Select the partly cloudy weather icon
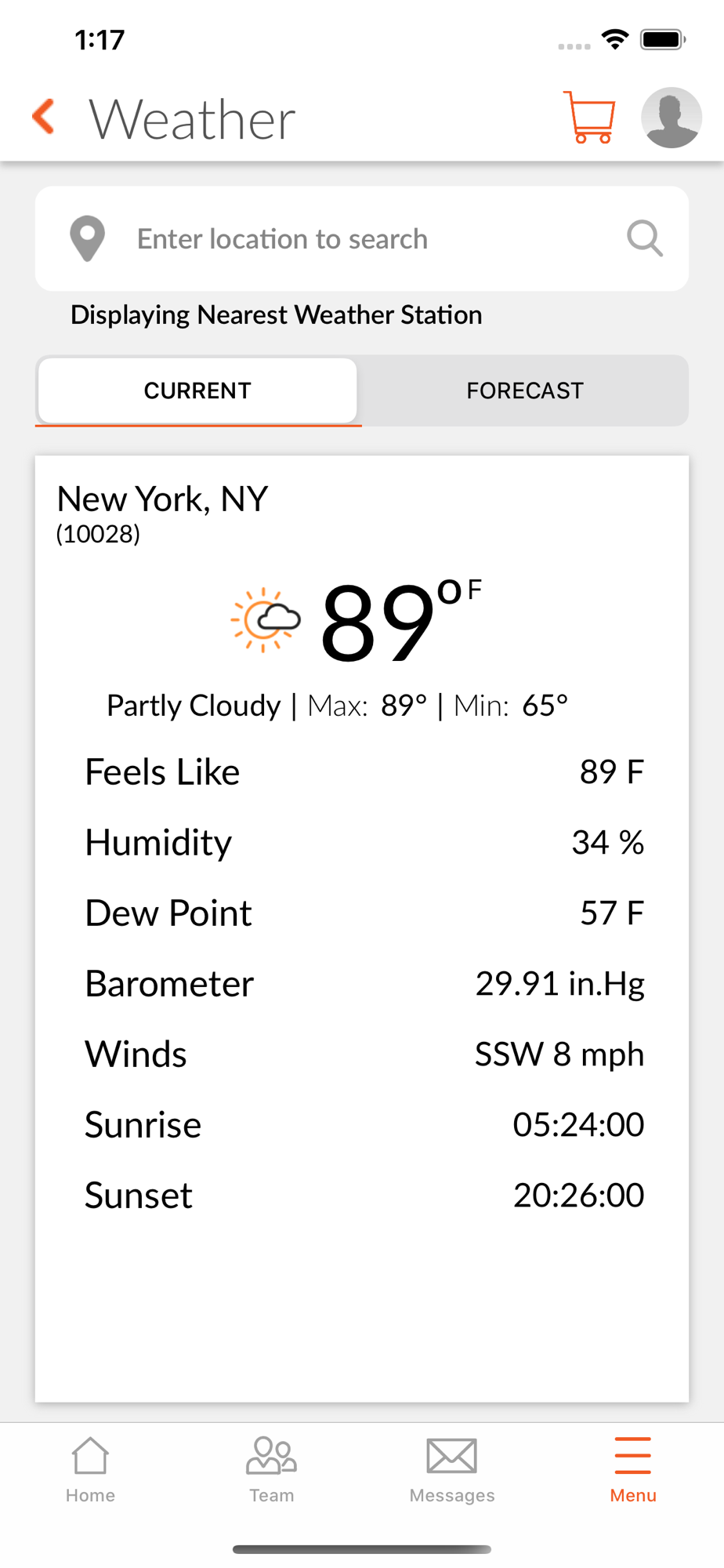The image size is (724, 1568). click(266, 620)
